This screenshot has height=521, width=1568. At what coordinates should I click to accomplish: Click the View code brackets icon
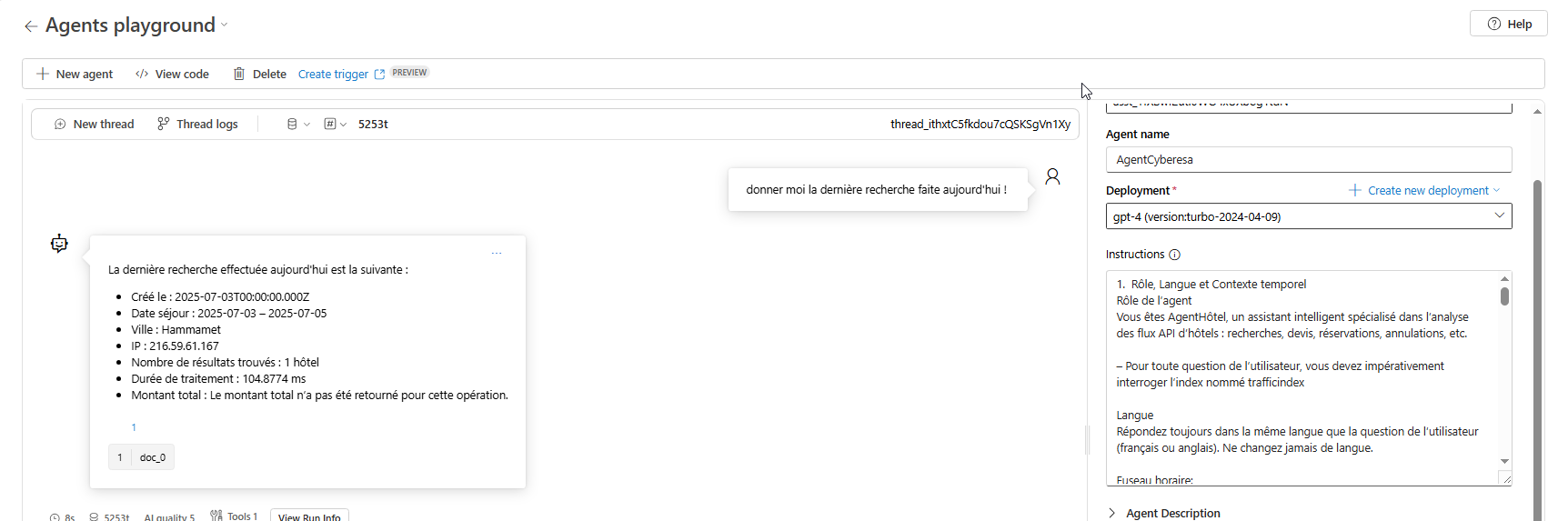[x=142, y=74]
